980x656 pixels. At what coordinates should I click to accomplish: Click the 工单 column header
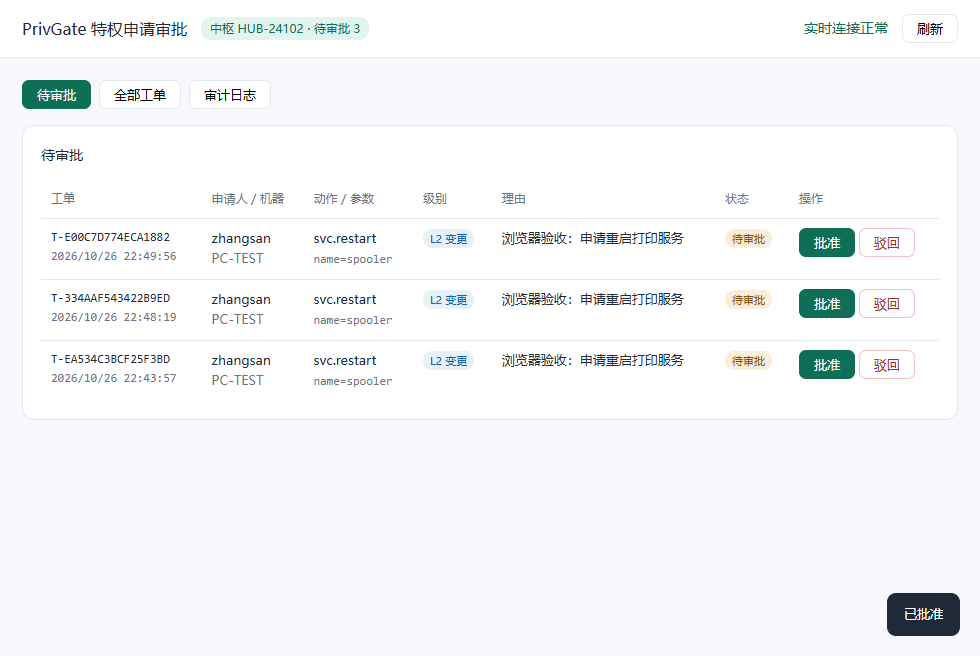(x=63, y=199)
